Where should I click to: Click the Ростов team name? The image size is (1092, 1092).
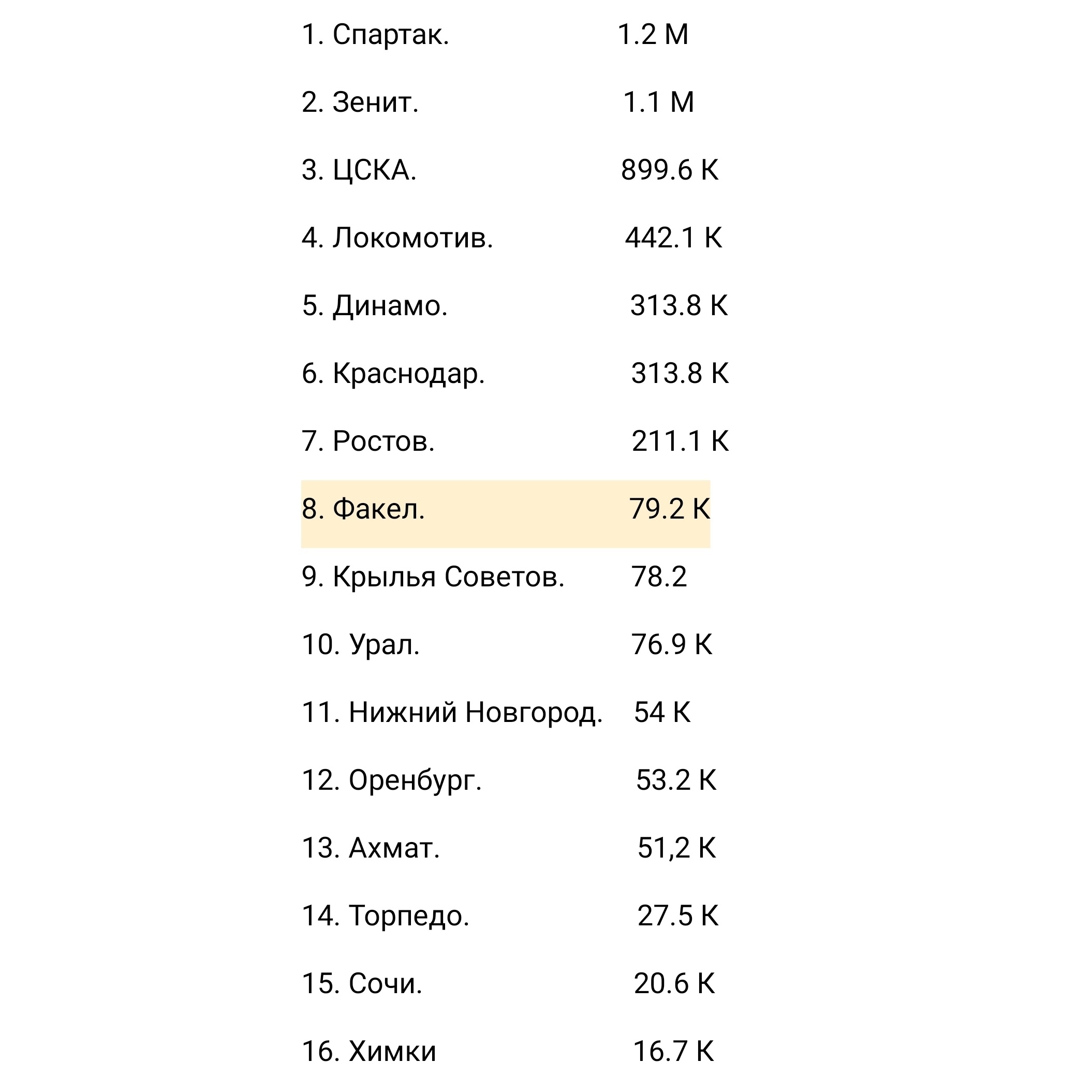(383, 442)
